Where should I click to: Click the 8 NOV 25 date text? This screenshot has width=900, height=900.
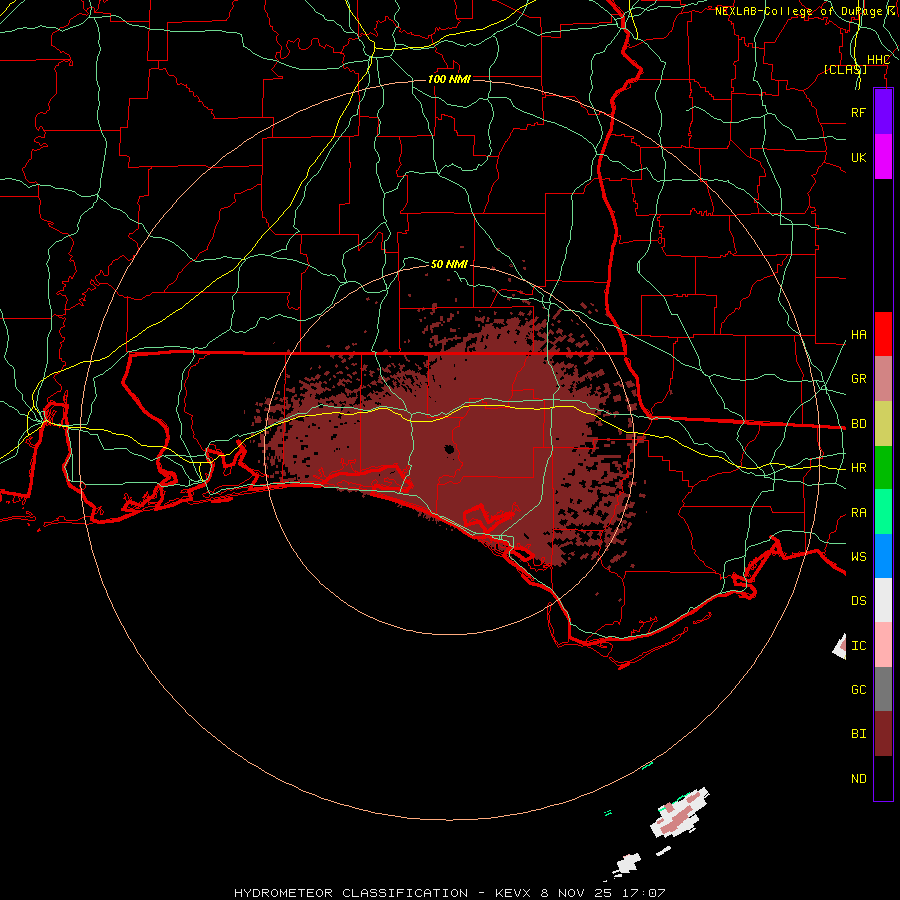coord(576,893)
